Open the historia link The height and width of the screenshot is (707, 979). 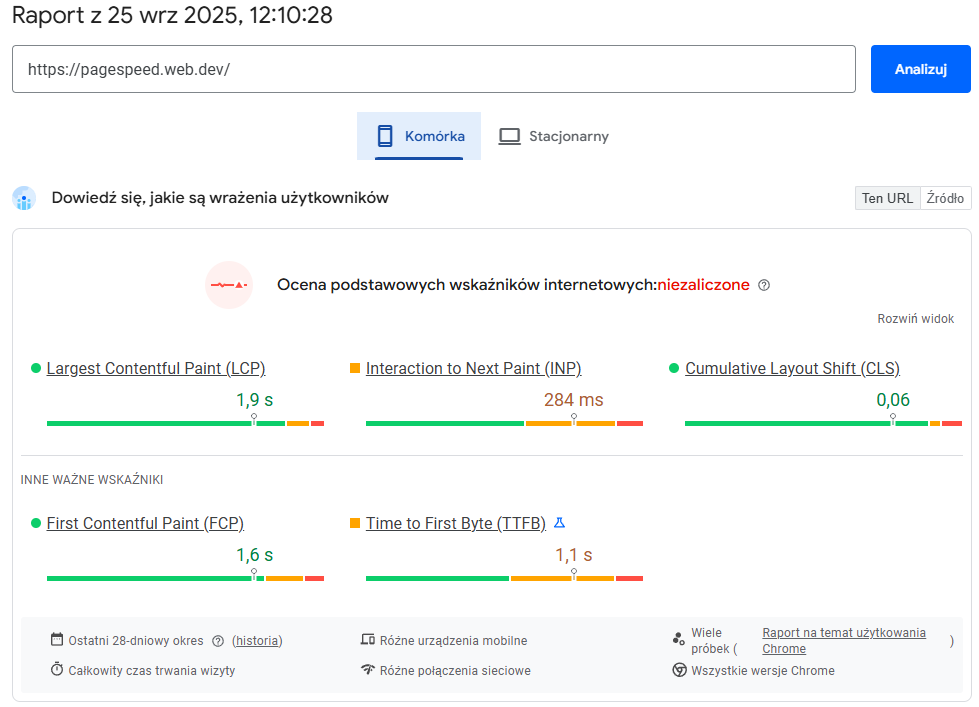pos(257,640)
